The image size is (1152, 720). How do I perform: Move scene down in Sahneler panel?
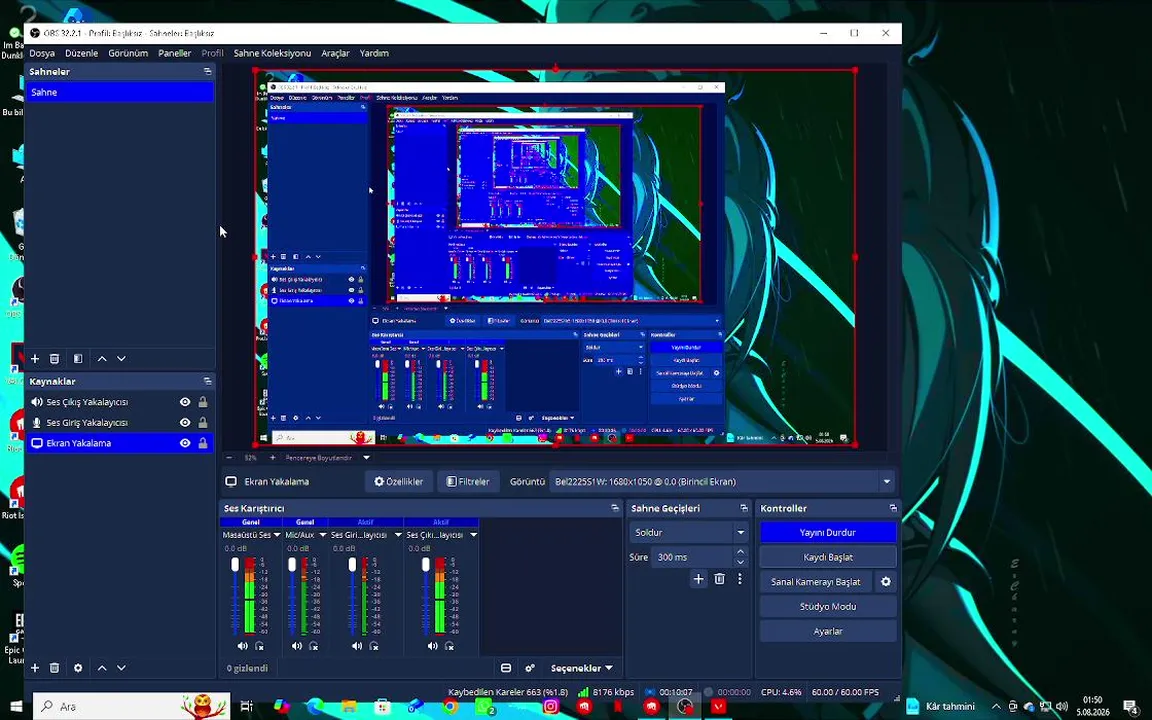121,359
